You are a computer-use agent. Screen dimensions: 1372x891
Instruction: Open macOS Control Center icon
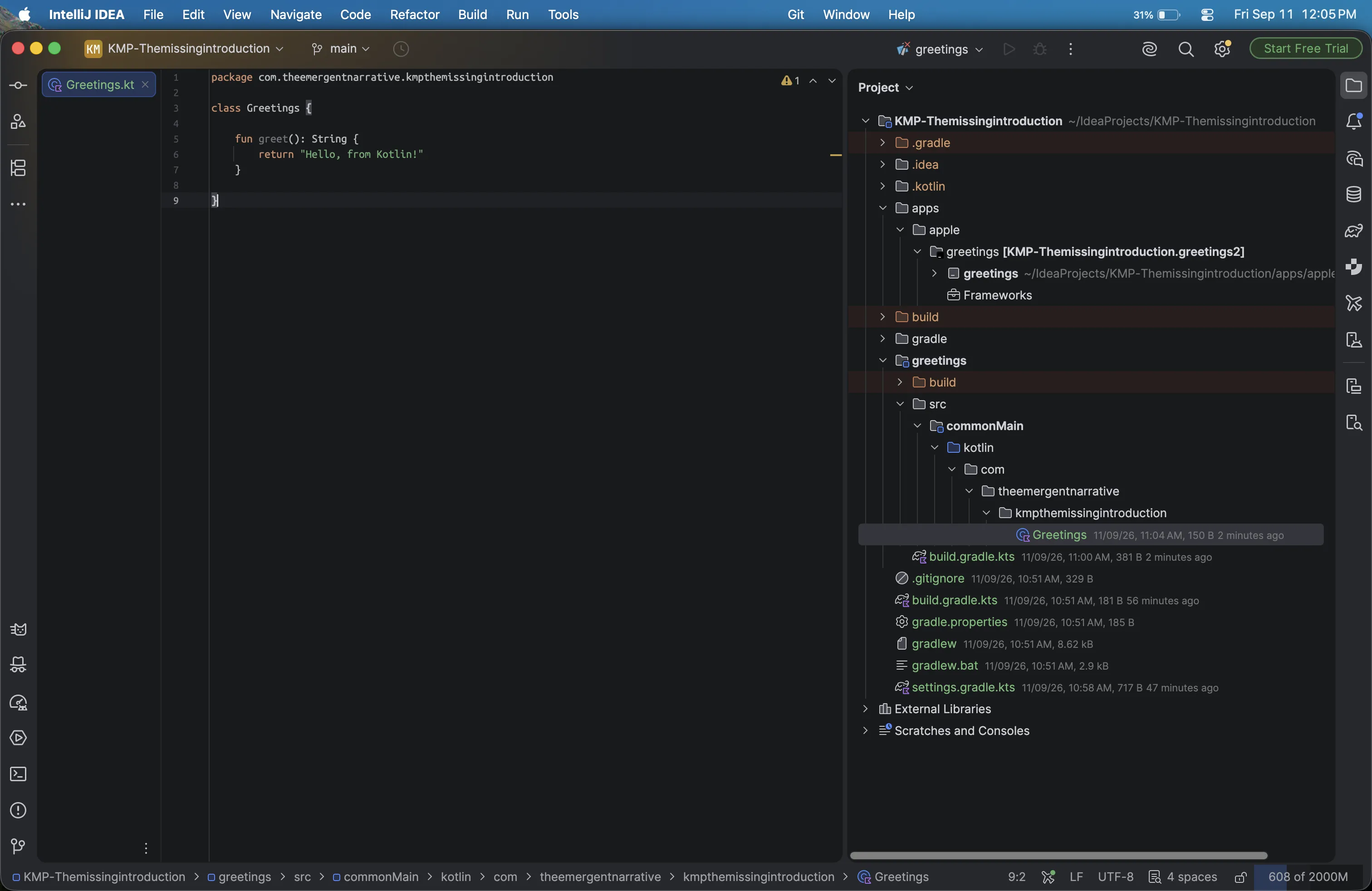[x=1207, y=15]
